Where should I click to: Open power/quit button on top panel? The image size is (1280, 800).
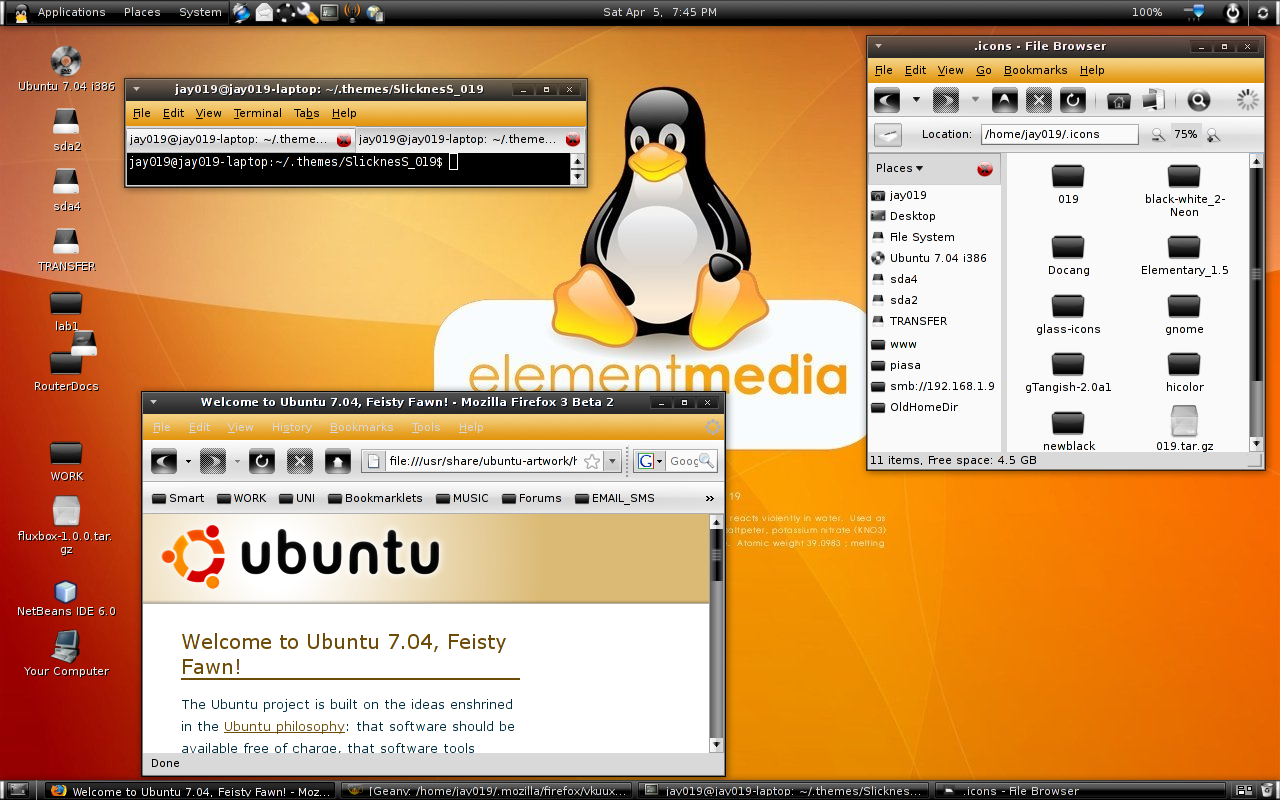tap(1232, 12)
